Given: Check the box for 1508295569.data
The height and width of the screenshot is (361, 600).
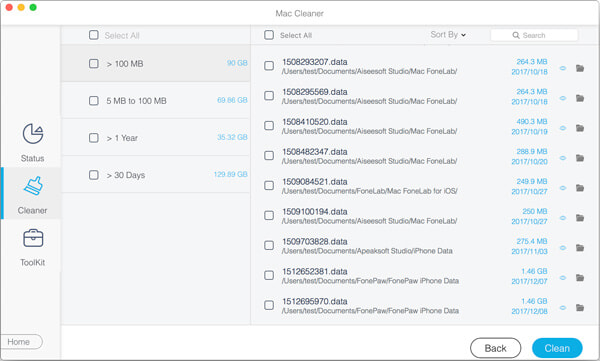Looking at the screenshot, I should tap(269, 96).
